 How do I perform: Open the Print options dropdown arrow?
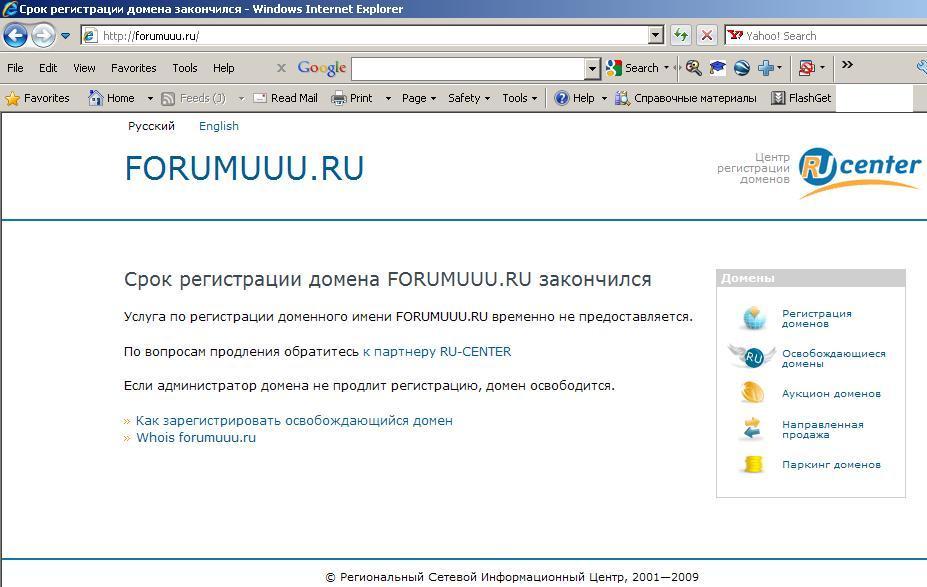pos(388,99)
